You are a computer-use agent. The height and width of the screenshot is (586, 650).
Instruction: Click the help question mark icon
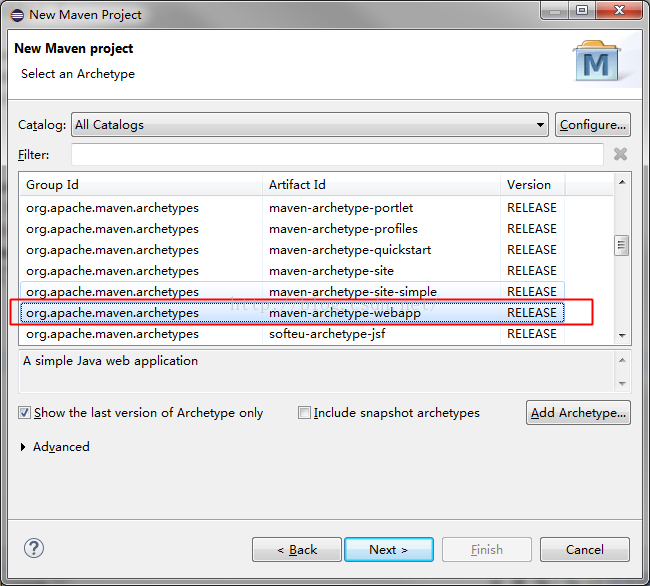34,548
